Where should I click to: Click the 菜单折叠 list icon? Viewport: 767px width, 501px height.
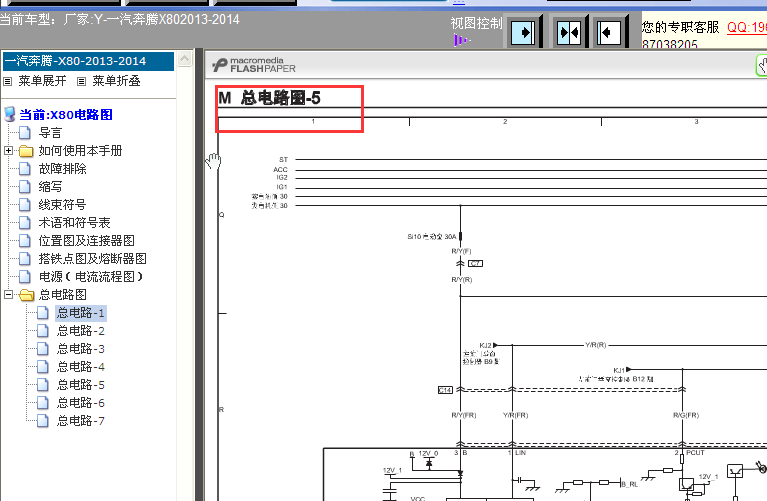click(x=82, y=81)
